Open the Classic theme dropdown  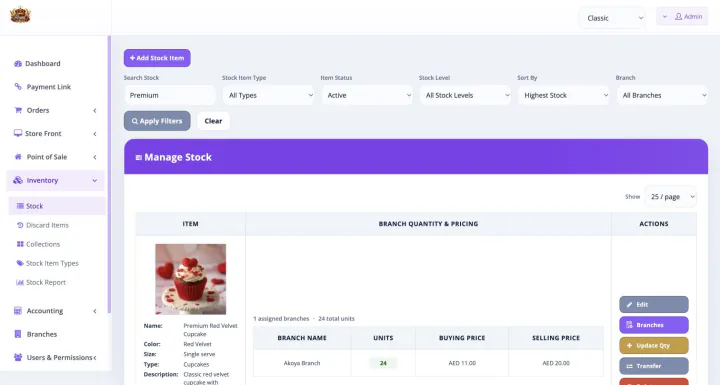613,18
